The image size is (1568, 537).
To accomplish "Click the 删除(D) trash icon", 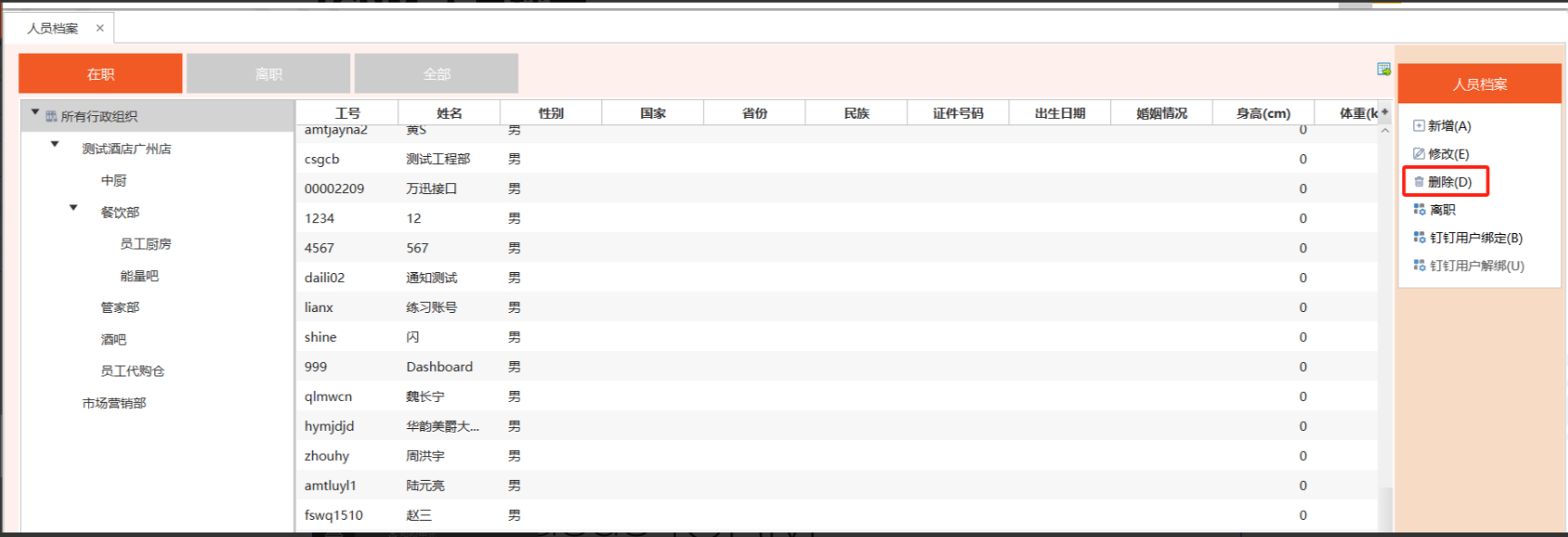I will coord(1418,182).
